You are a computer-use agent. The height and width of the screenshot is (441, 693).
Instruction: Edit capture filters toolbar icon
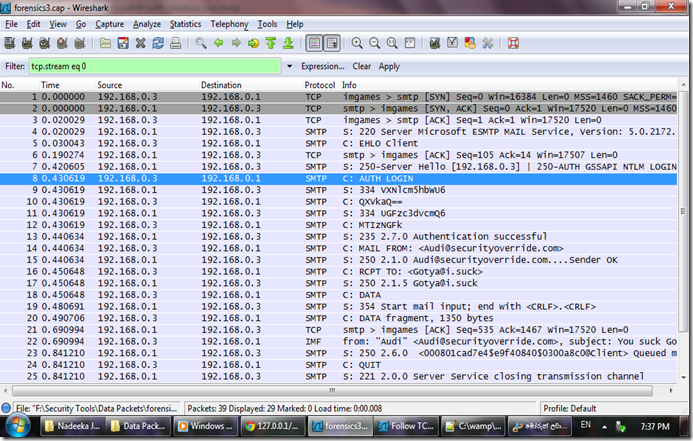point(435,43)
